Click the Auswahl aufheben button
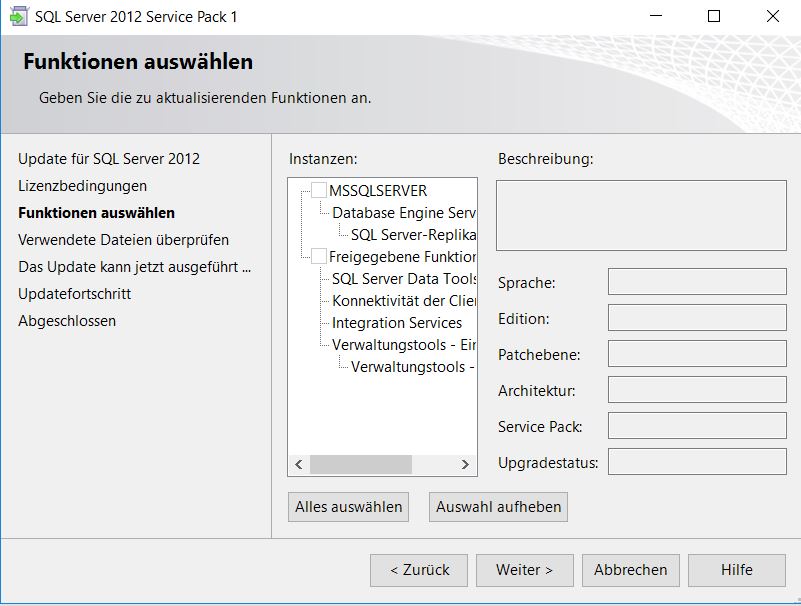 [x=499, y=507]
